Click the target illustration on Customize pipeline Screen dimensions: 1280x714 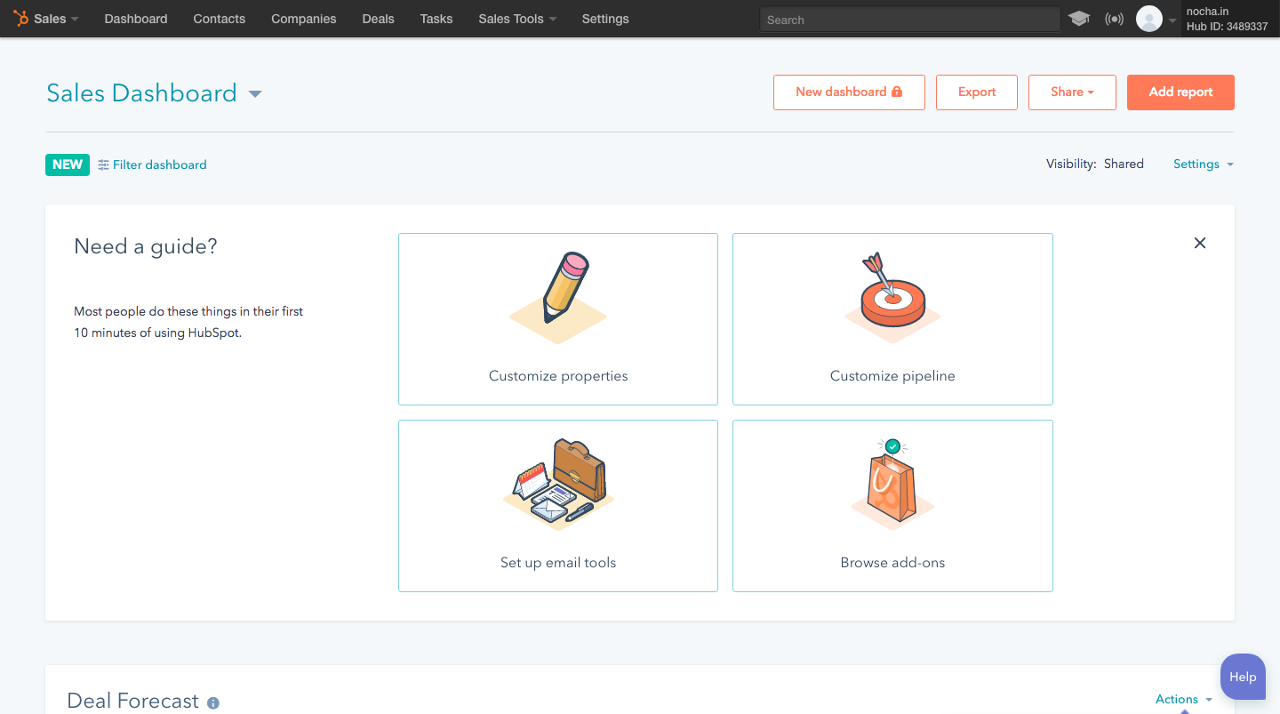[892, 296]
